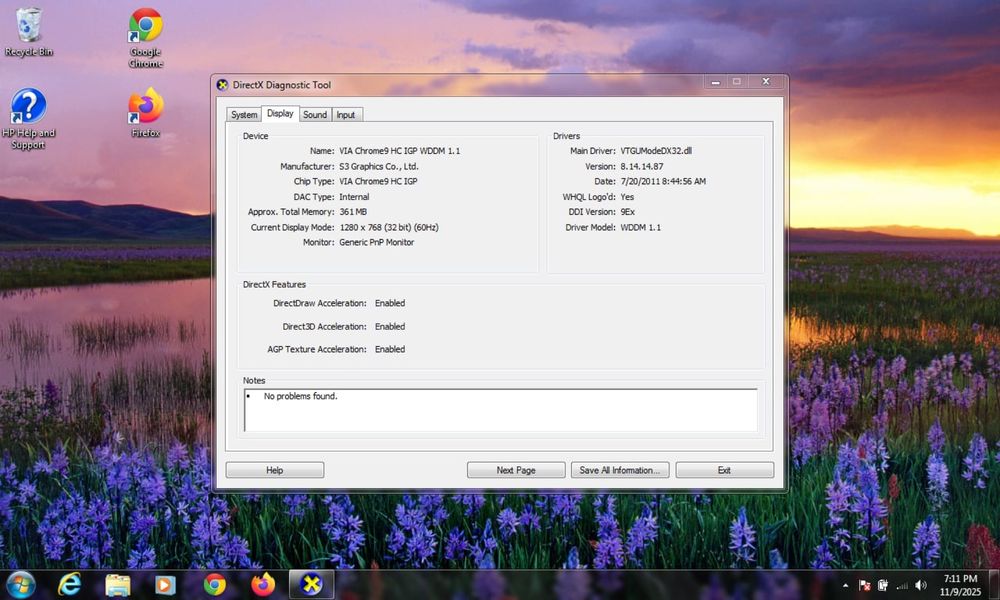Click the 'Device' group label

255,136
